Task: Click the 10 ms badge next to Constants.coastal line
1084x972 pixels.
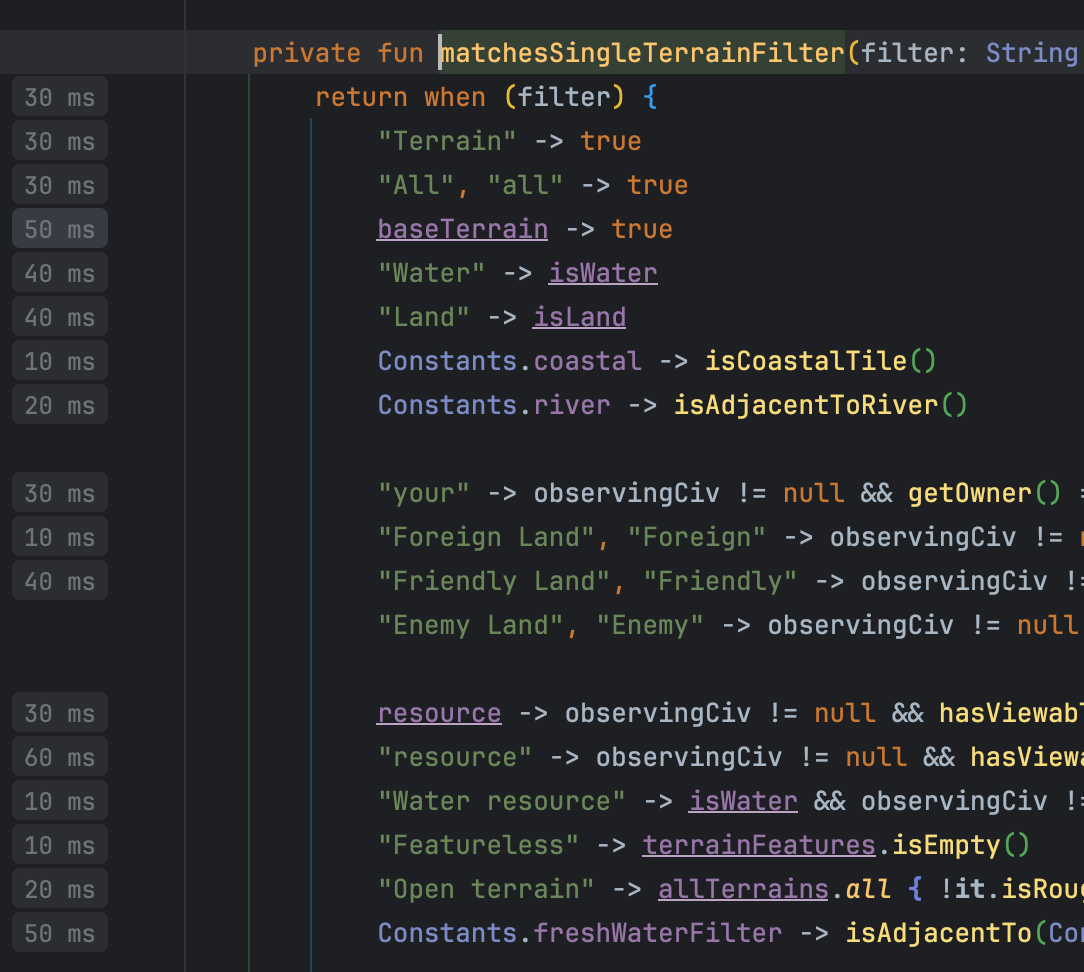Action: (59, 360)
